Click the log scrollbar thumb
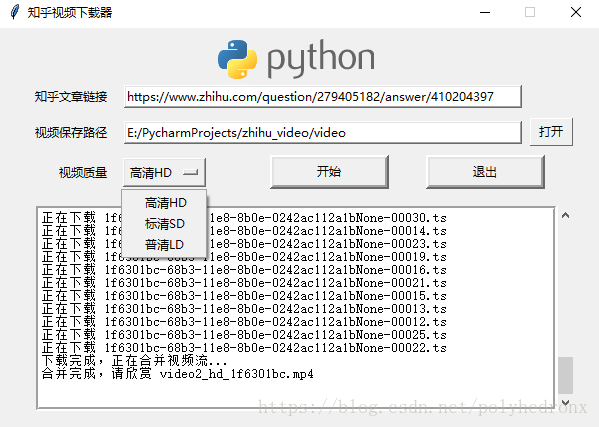The width and height of the screenshot is (599, 427). 565,375
